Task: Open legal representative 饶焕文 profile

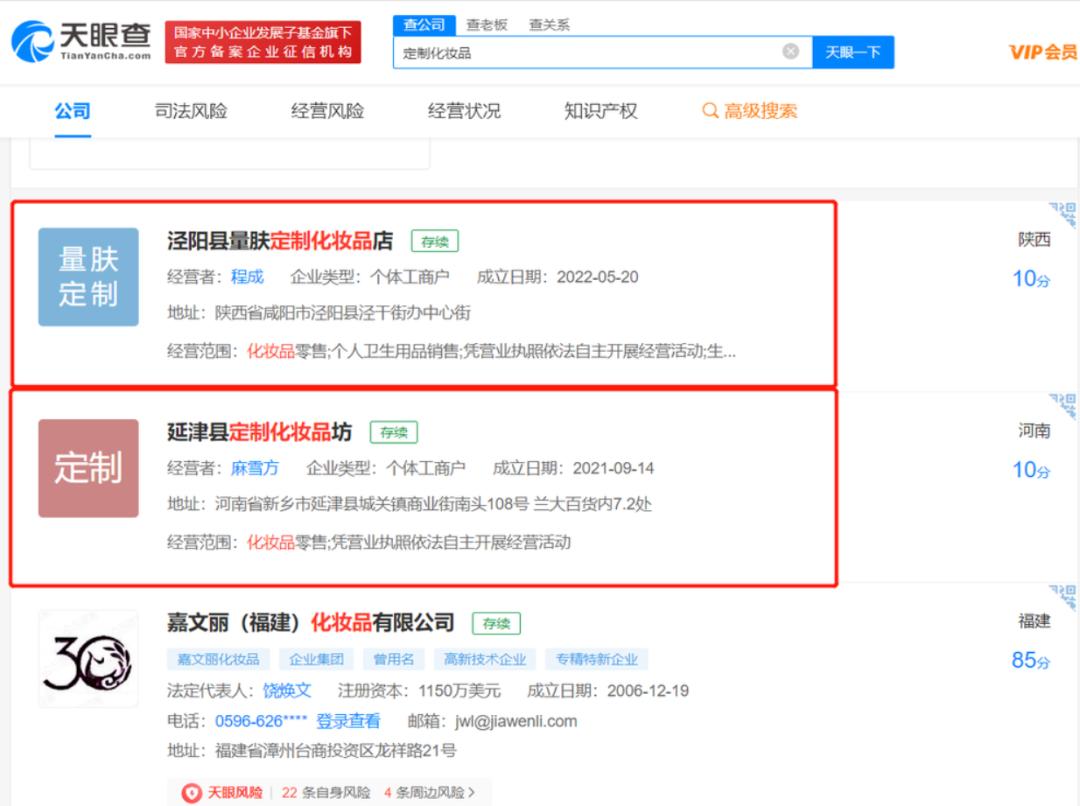Action: click(x=287, y=690)
